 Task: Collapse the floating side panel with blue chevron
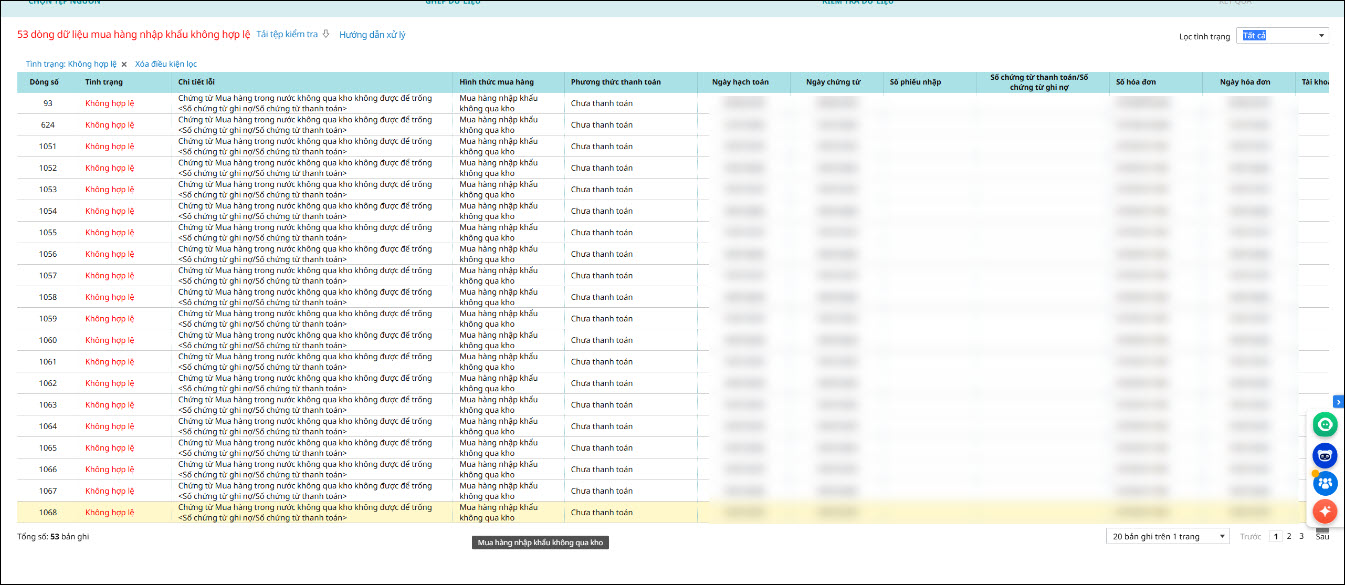(1338, 401)
